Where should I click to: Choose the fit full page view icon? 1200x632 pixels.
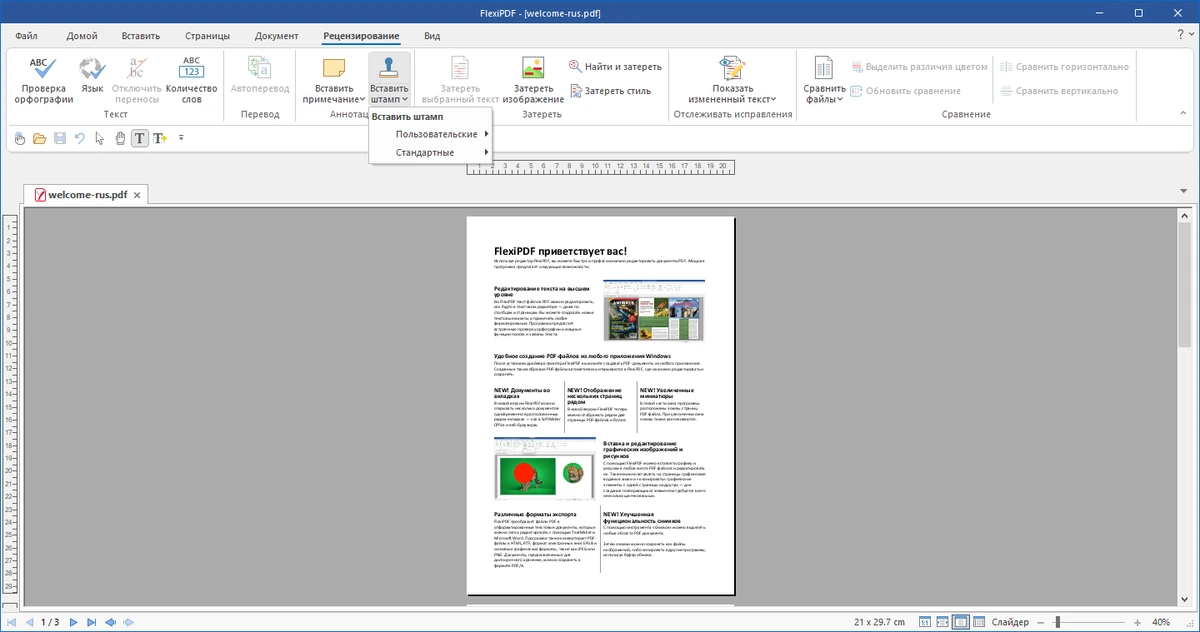(961, 622)
